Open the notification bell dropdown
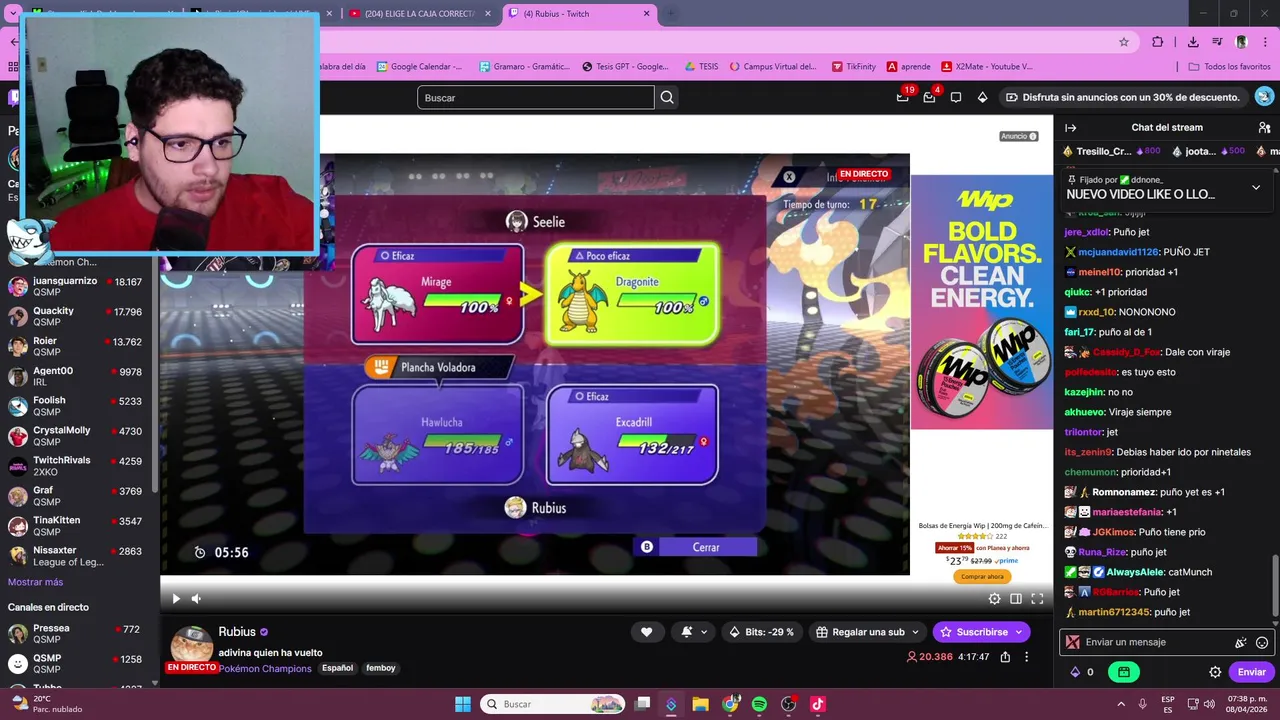Viewport: 1280px width, 720px height. 694,632
